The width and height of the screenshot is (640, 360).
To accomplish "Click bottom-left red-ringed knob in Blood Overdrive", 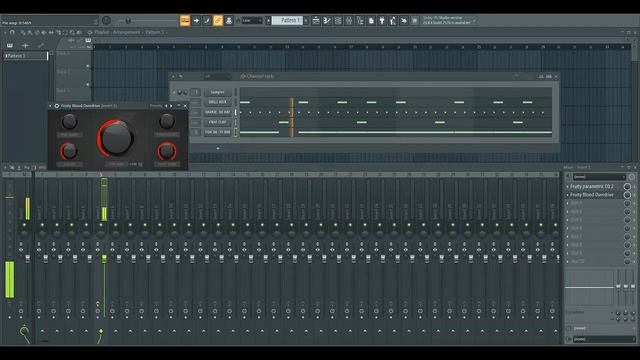I will (69, 151).
